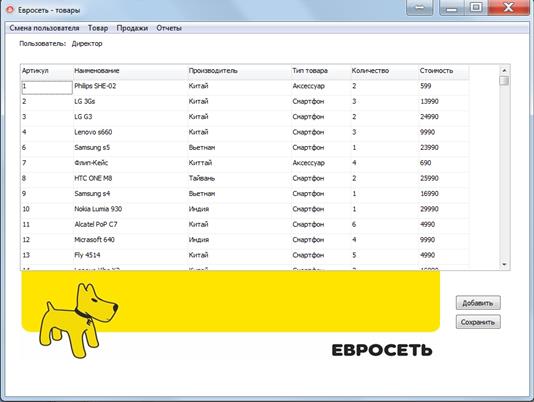Select the Samsung s4 name cell
Screen dimensions: 534x402
[x=130, y=194]
